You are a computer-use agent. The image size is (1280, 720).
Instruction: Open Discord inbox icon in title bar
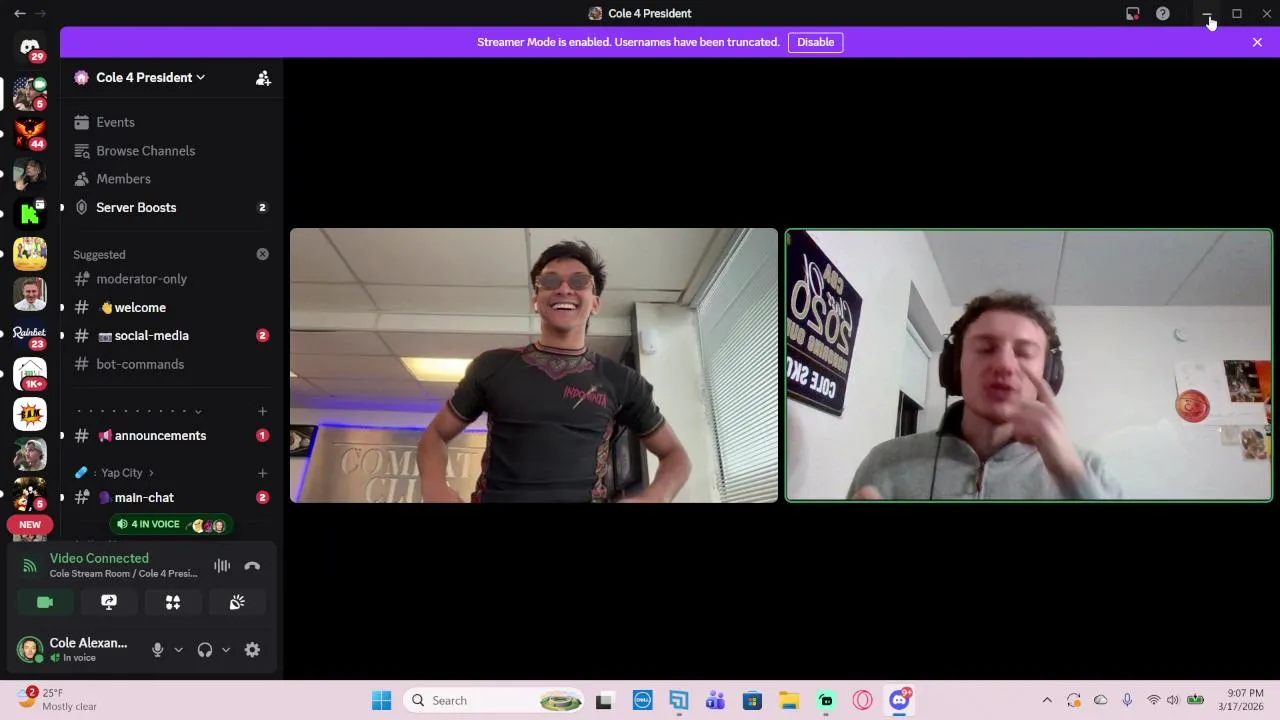click(1133, 14)
